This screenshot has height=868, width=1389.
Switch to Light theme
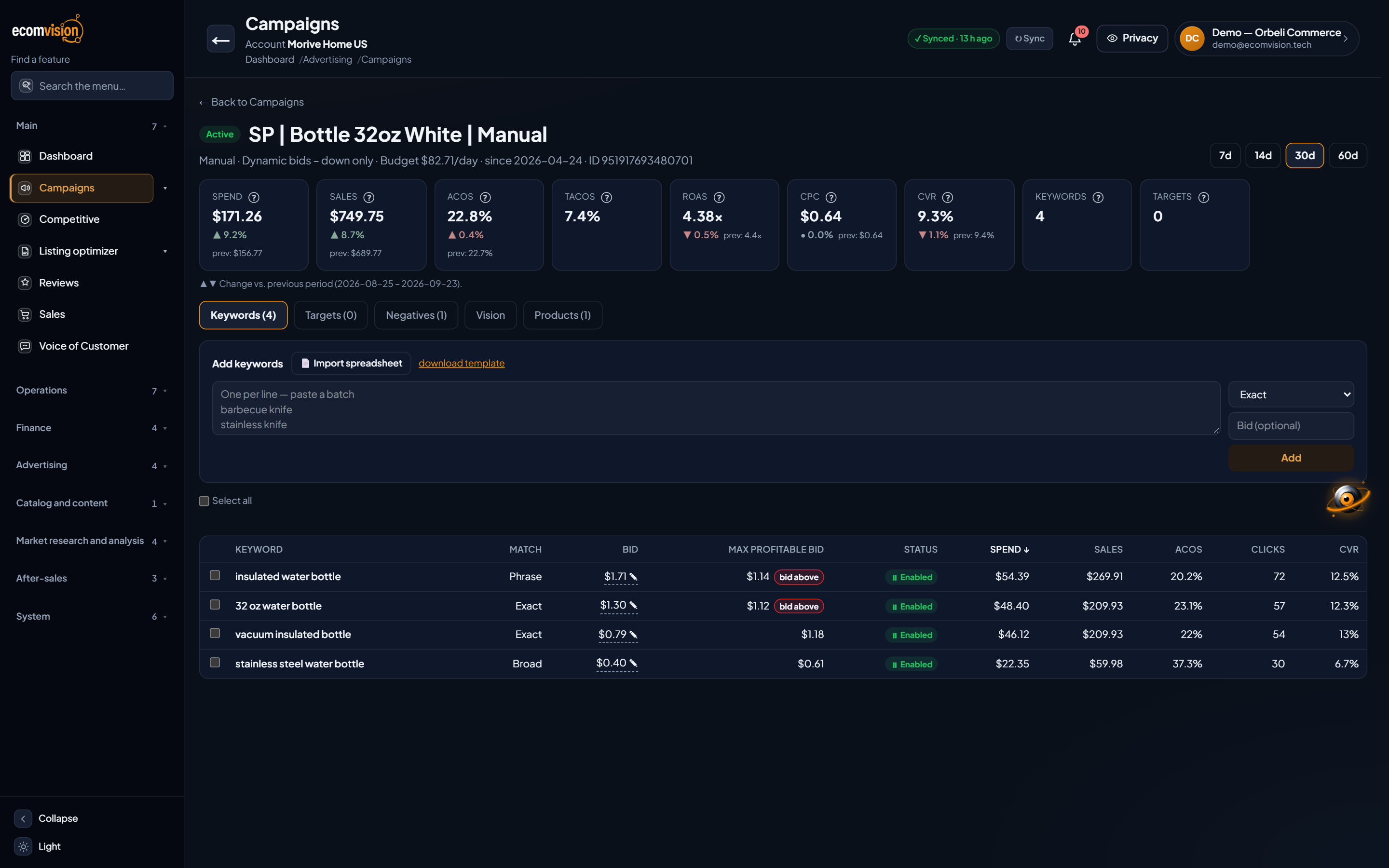pos(38,846)
